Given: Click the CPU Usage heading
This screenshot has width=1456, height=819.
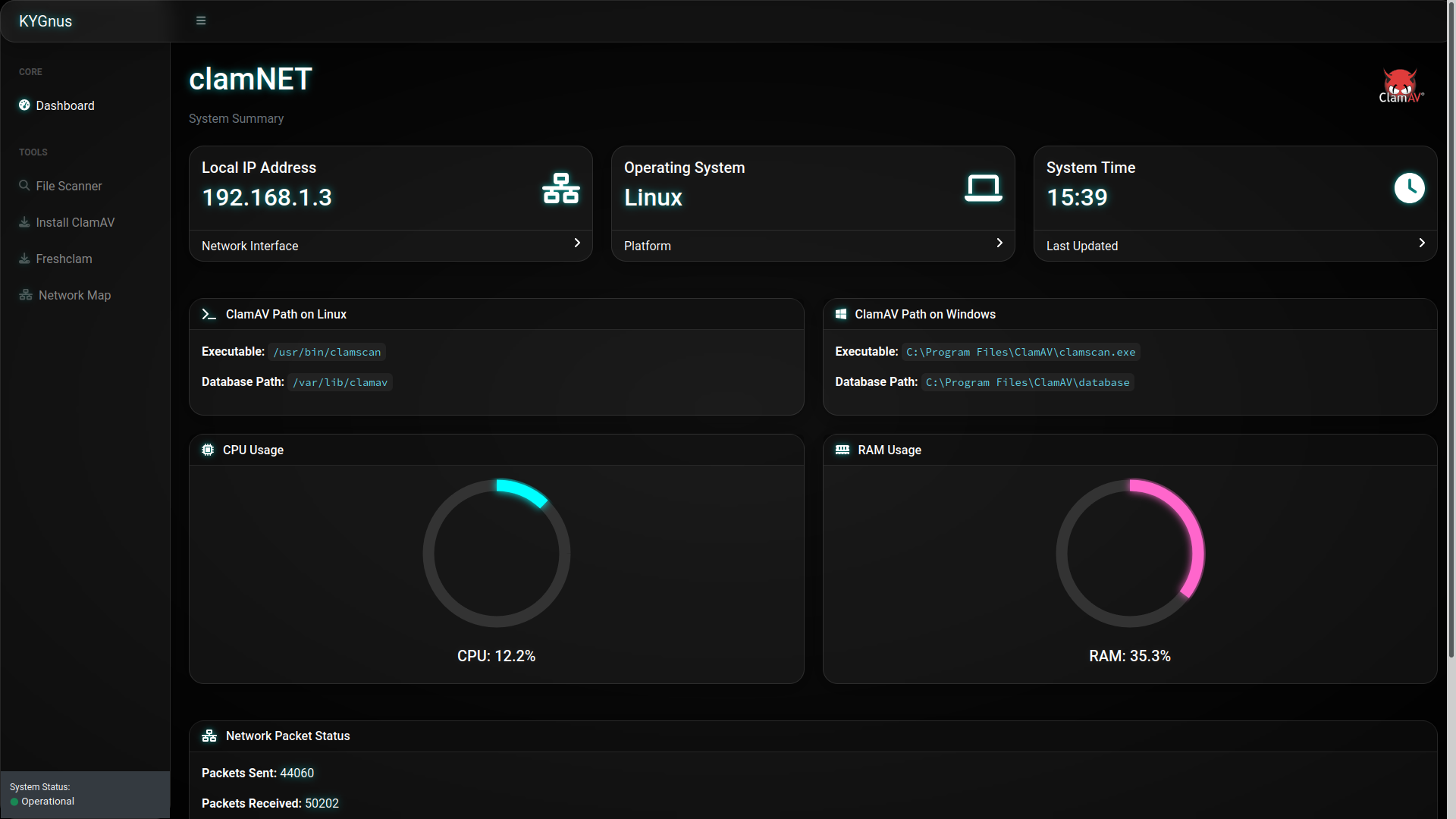Looking at the screenshot, I should click(253, 450).
